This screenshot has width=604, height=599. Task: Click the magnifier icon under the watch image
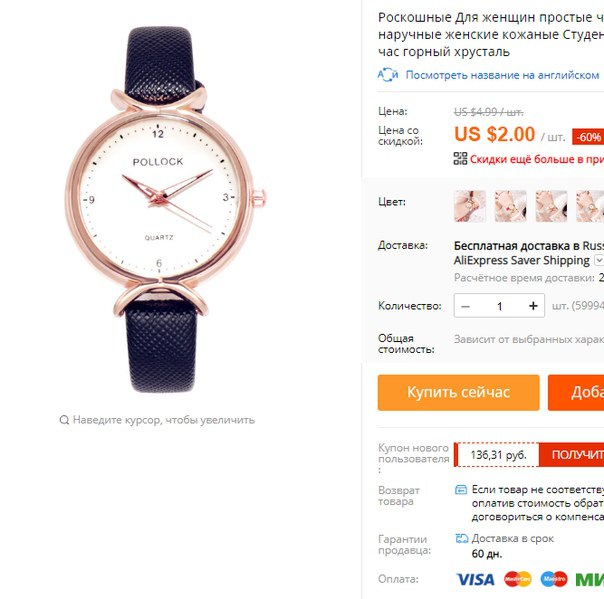point(64,419)
